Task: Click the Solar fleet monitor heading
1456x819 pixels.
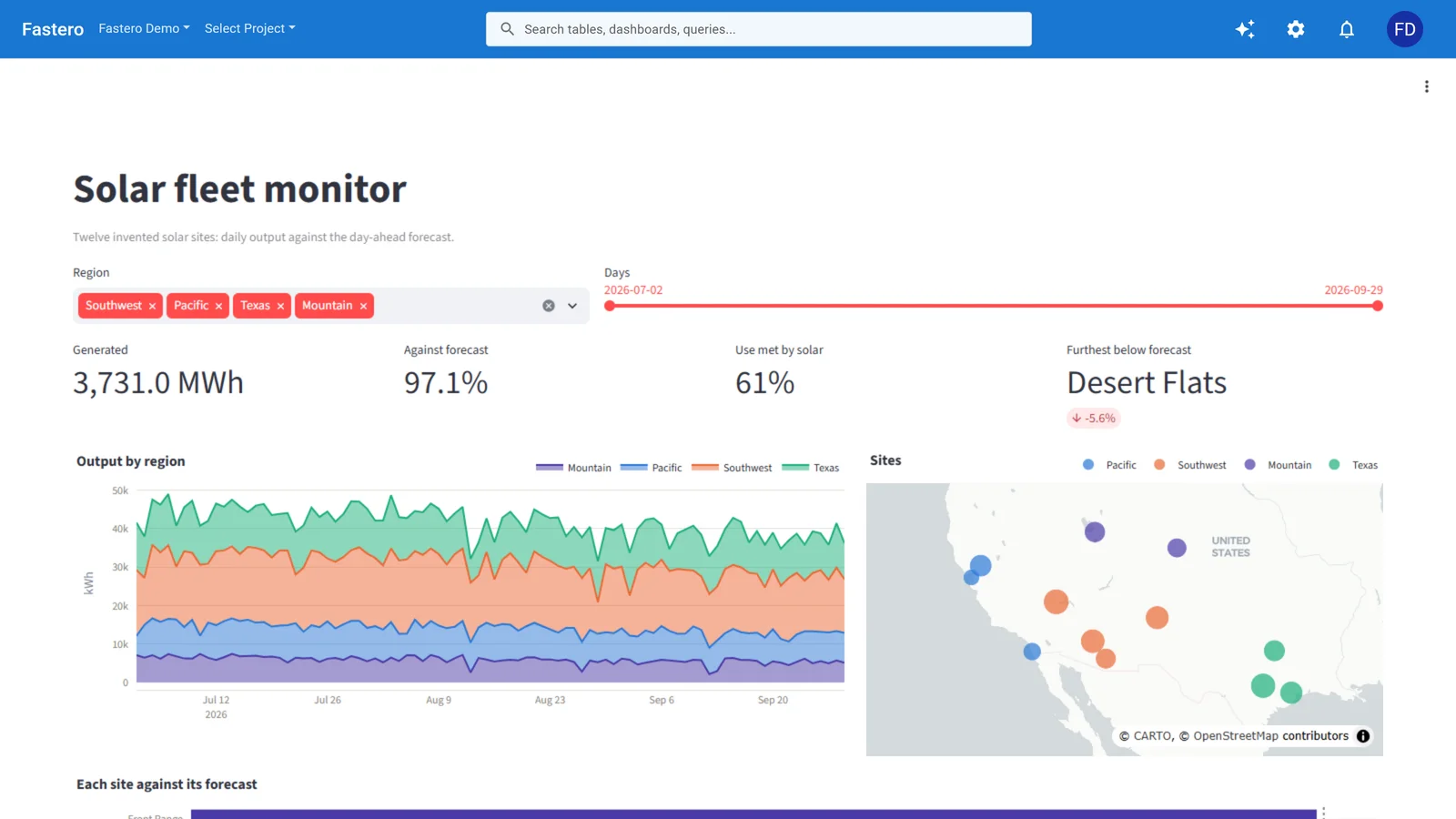Action: 240,189
